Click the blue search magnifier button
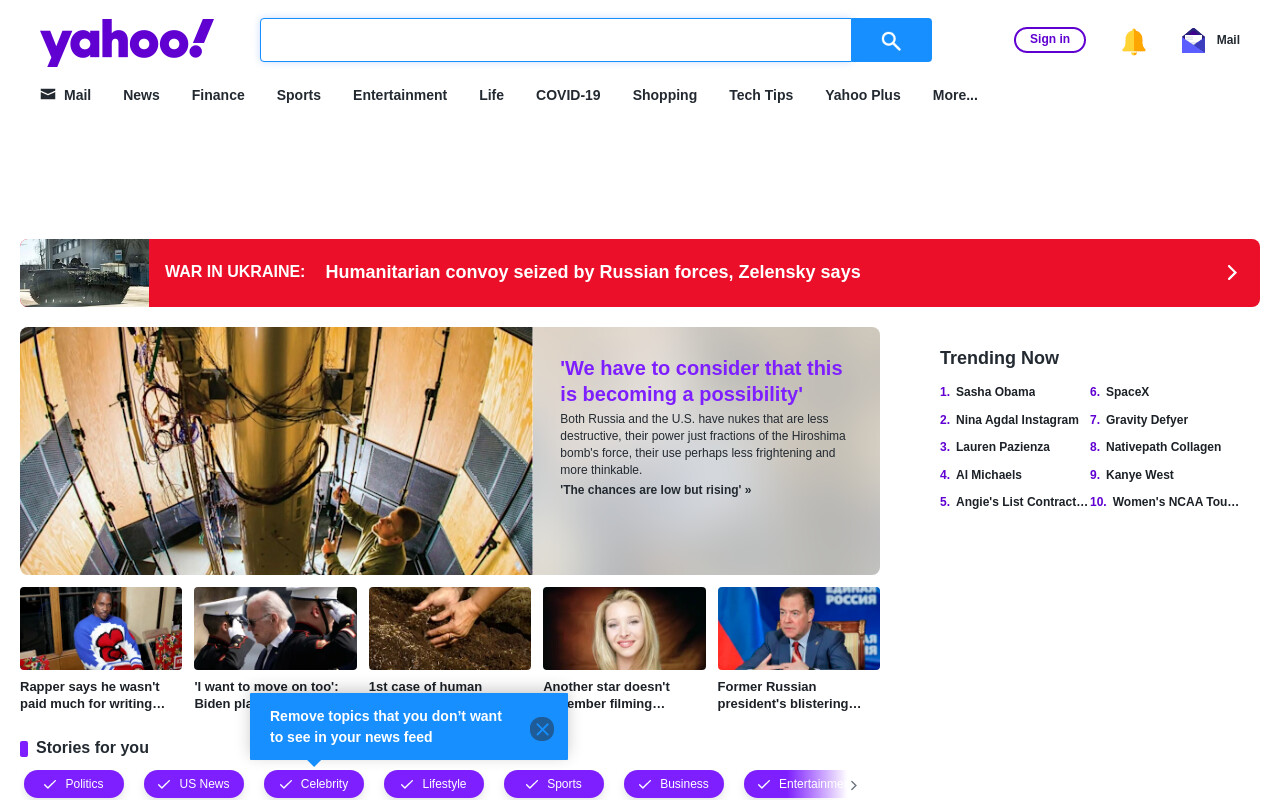The image size is (1280, 800). tap(891, 40)
